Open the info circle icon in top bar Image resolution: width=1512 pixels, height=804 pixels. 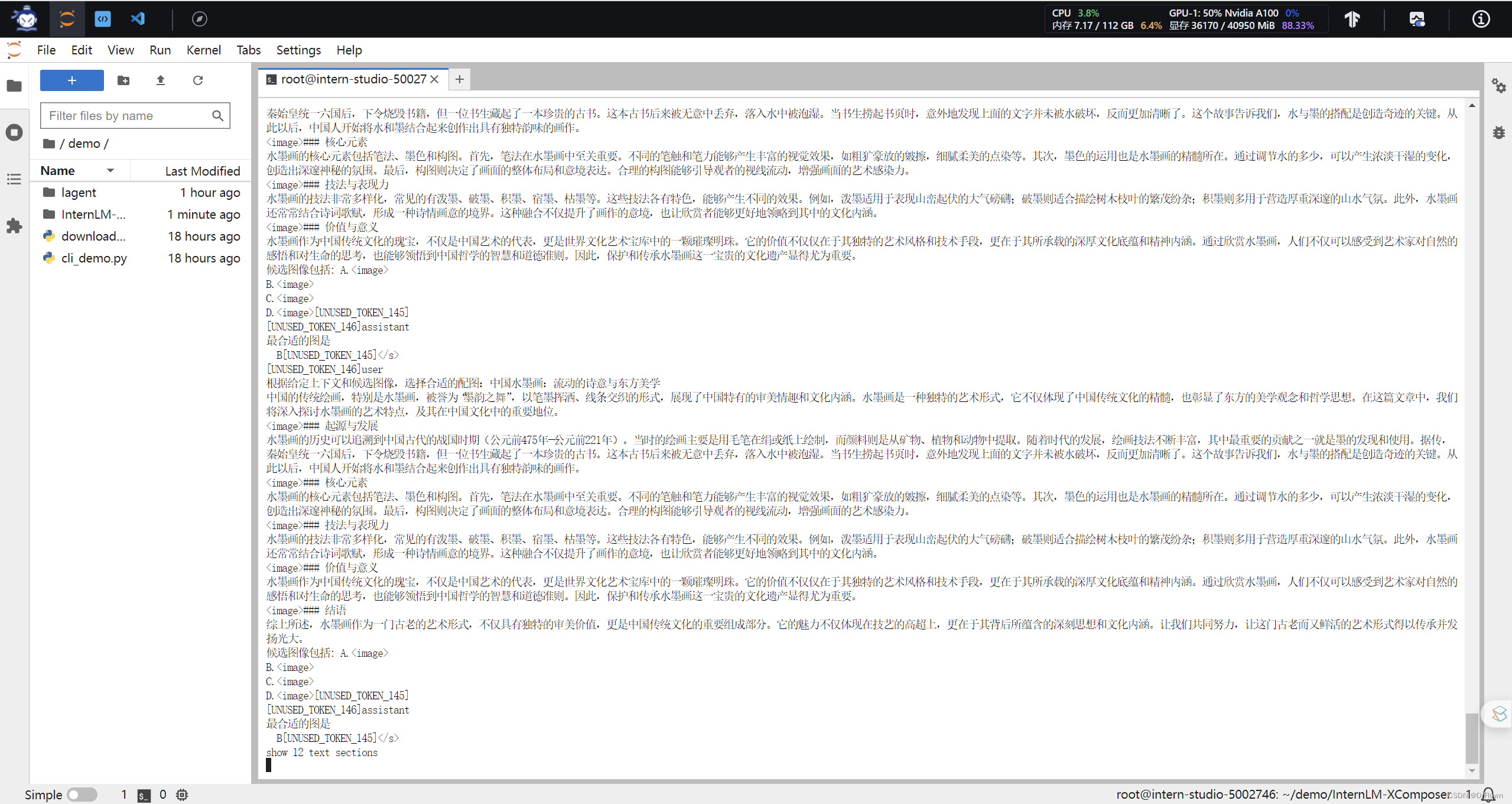(x=1481, y=19)
